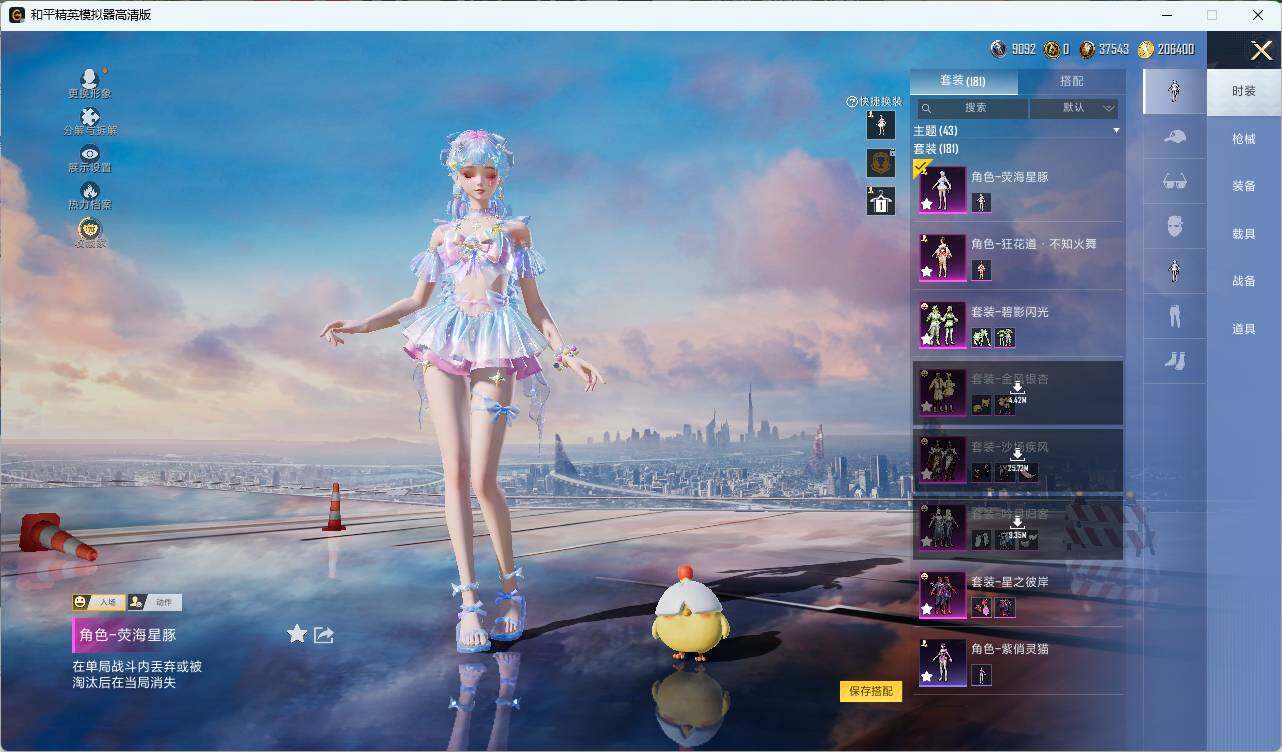The height and width of the screenshot is (752, 1282).
Task: Click the small piece icon under 角色-紫俏灵猫
Action: pos(981,675)
